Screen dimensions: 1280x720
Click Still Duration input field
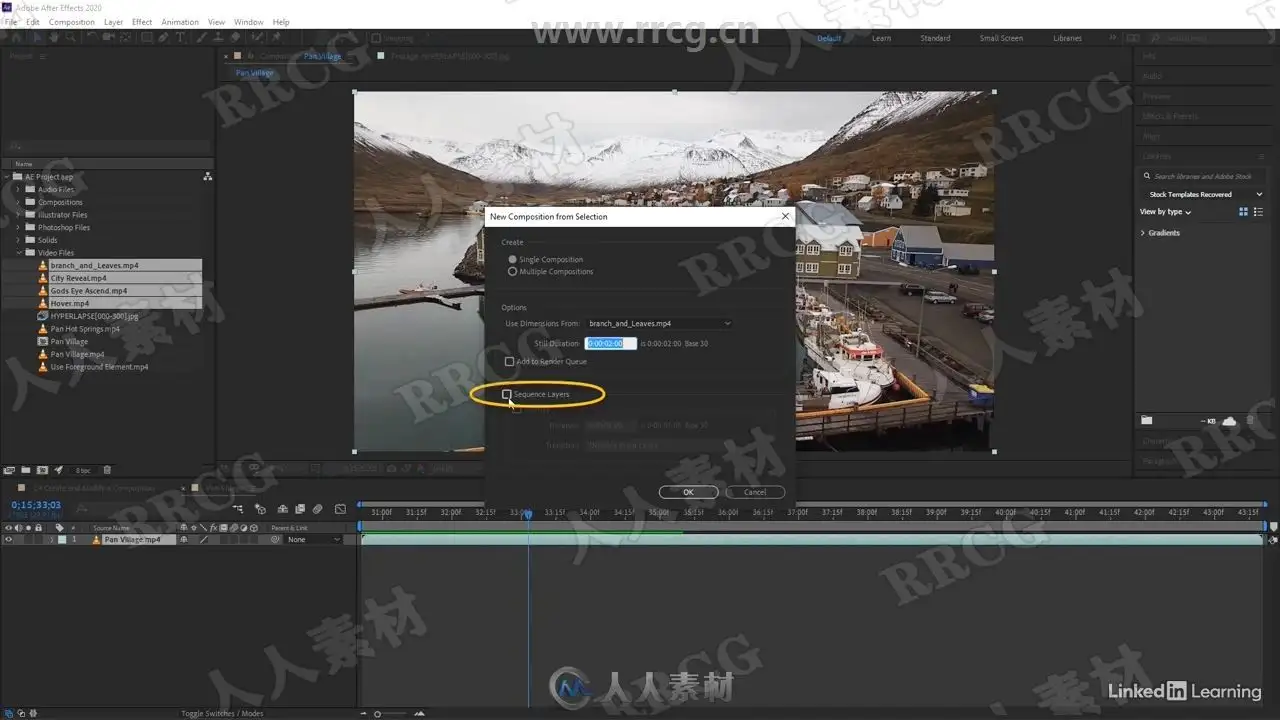[x=610, y=343]
